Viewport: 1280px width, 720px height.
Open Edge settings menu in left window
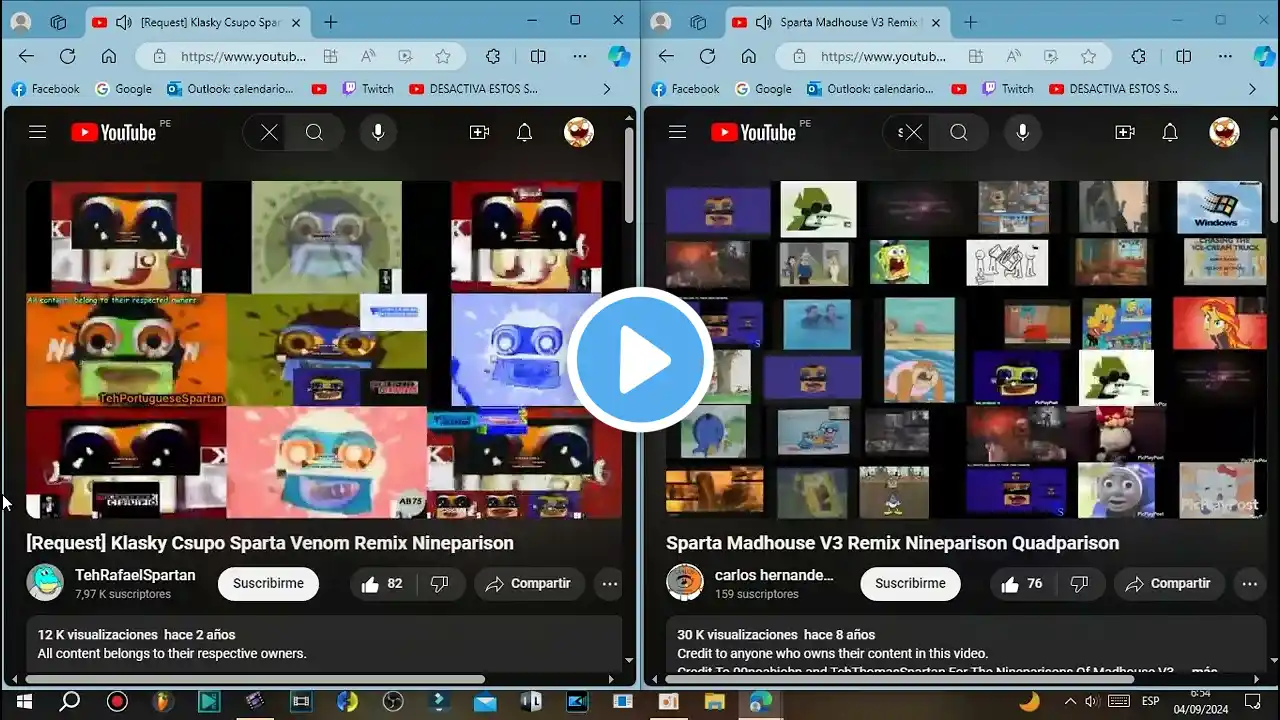pos(580,57)
